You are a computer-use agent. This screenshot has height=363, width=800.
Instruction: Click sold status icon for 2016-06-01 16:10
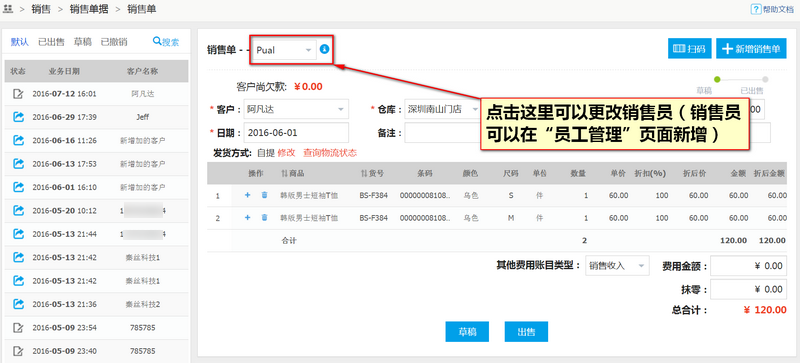coord(18,187)
